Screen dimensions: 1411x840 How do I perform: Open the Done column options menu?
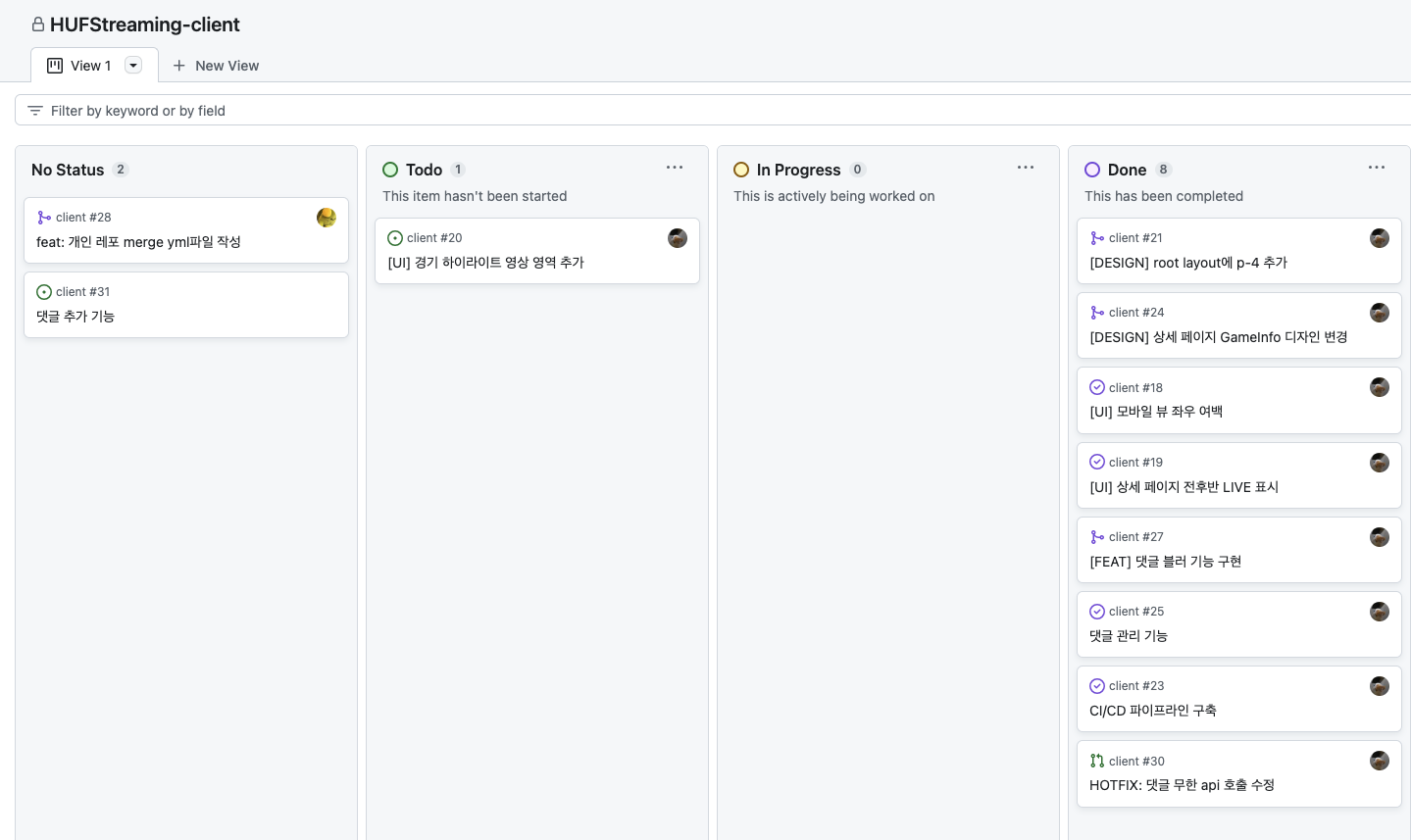click(x=1377, y=168)
